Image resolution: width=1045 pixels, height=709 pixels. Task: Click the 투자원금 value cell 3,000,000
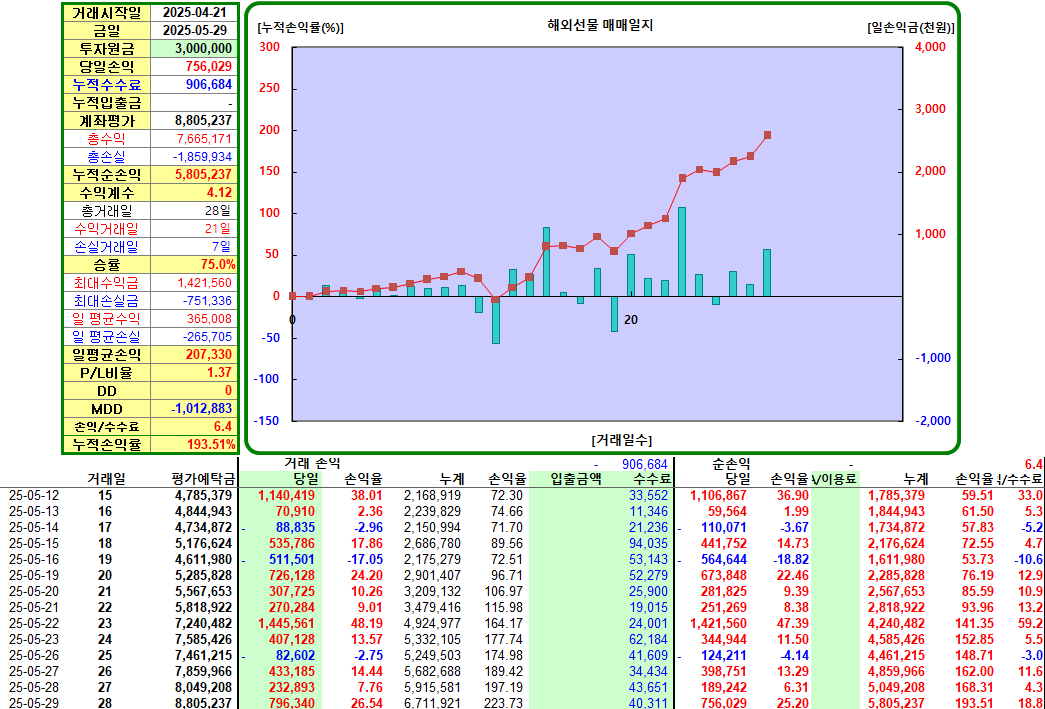point(193,48)
